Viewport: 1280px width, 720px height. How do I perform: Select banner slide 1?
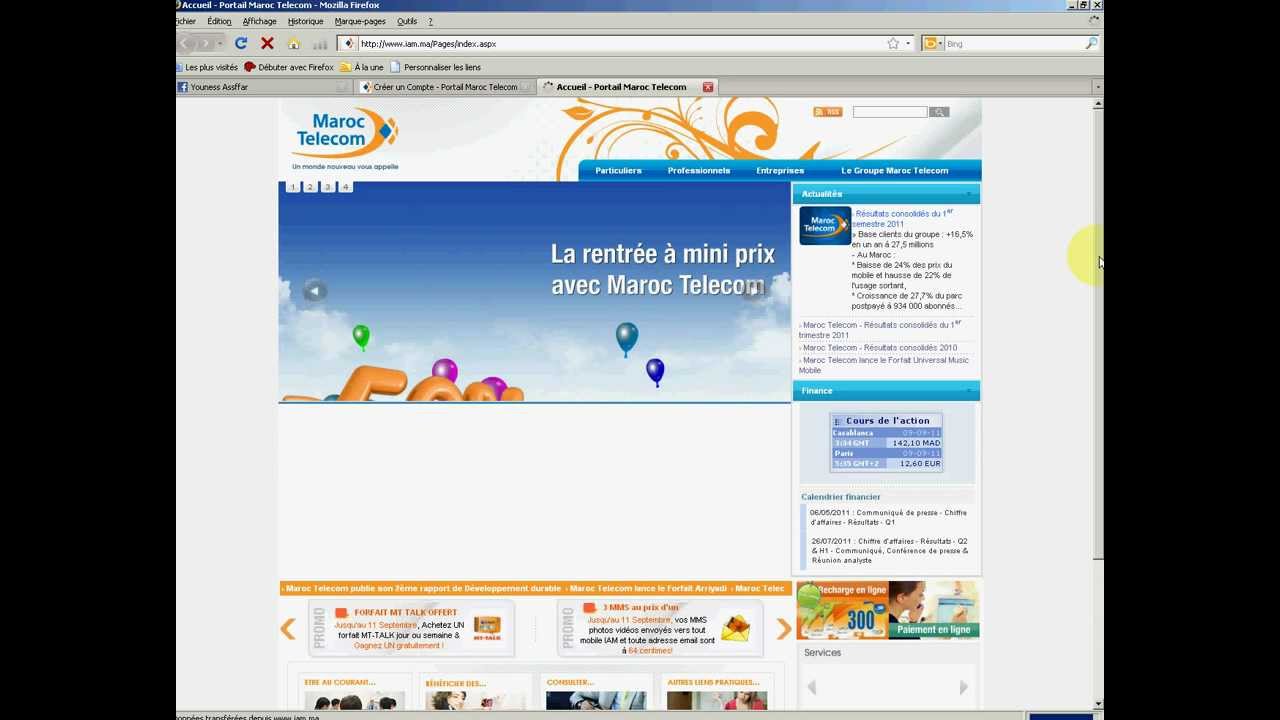click(292, 187)
